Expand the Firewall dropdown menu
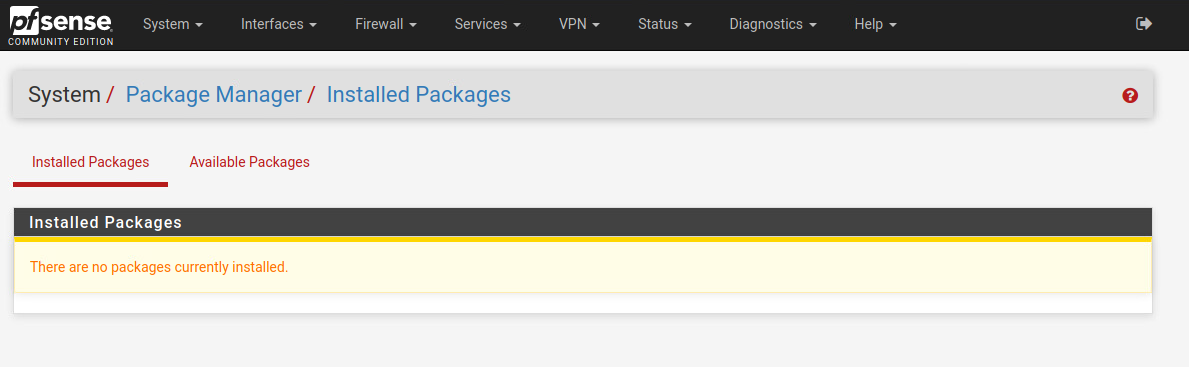 (386, 24)
